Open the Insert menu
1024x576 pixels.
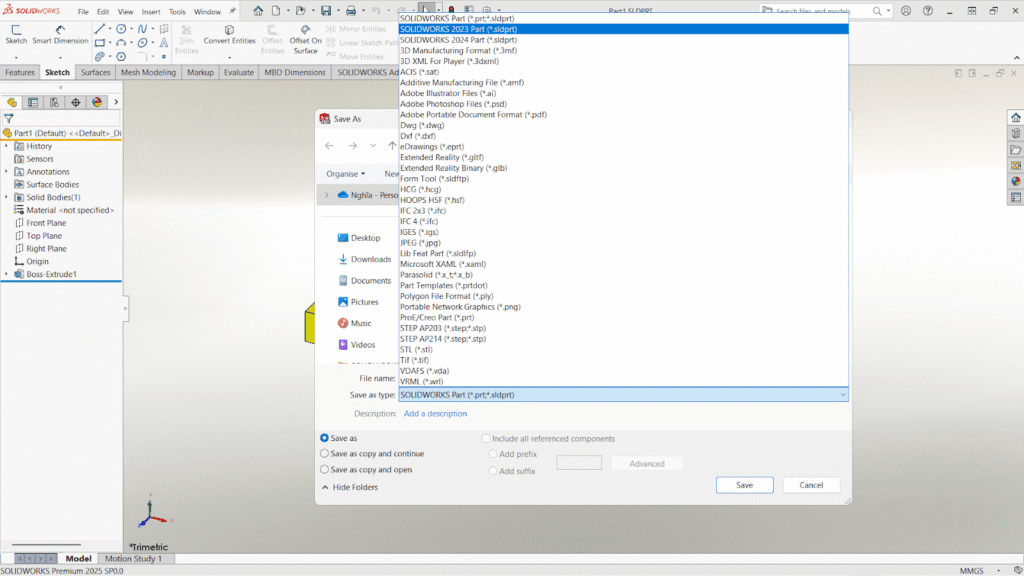(x=151, y=12)
